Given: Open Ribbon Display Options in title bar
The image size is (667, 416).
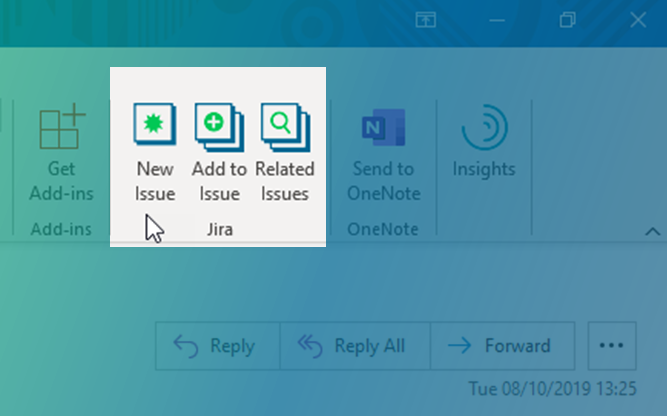Looking at the screenshot, I should 426,20.
